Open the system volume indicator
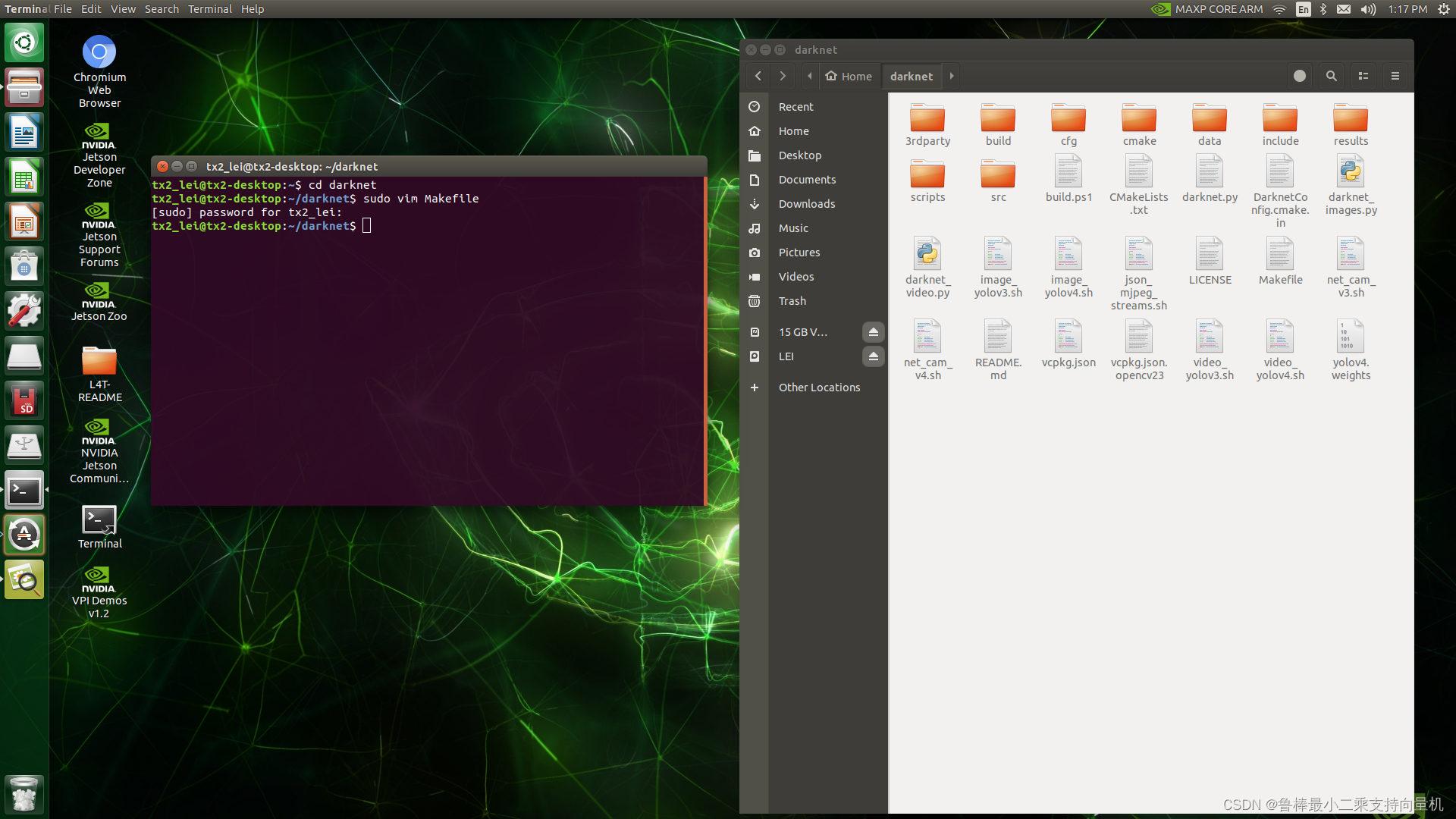The height and width of the screenshot is (819, 1456). tap(1368, 9)
